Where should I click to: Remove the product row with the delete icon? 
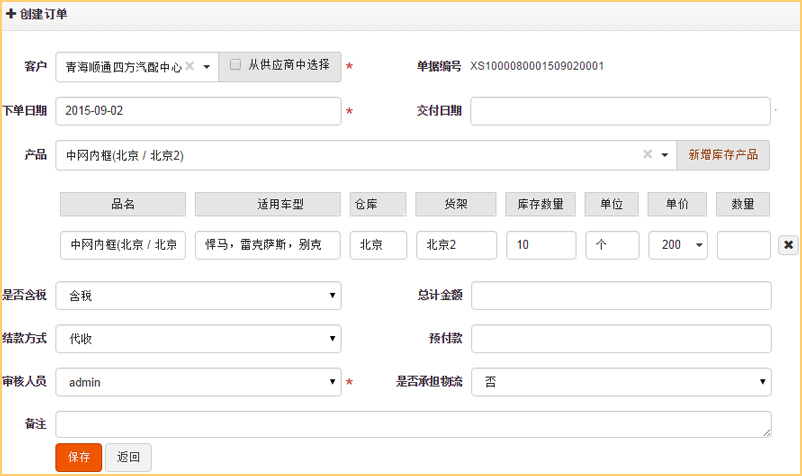click(x=788, y=245)
